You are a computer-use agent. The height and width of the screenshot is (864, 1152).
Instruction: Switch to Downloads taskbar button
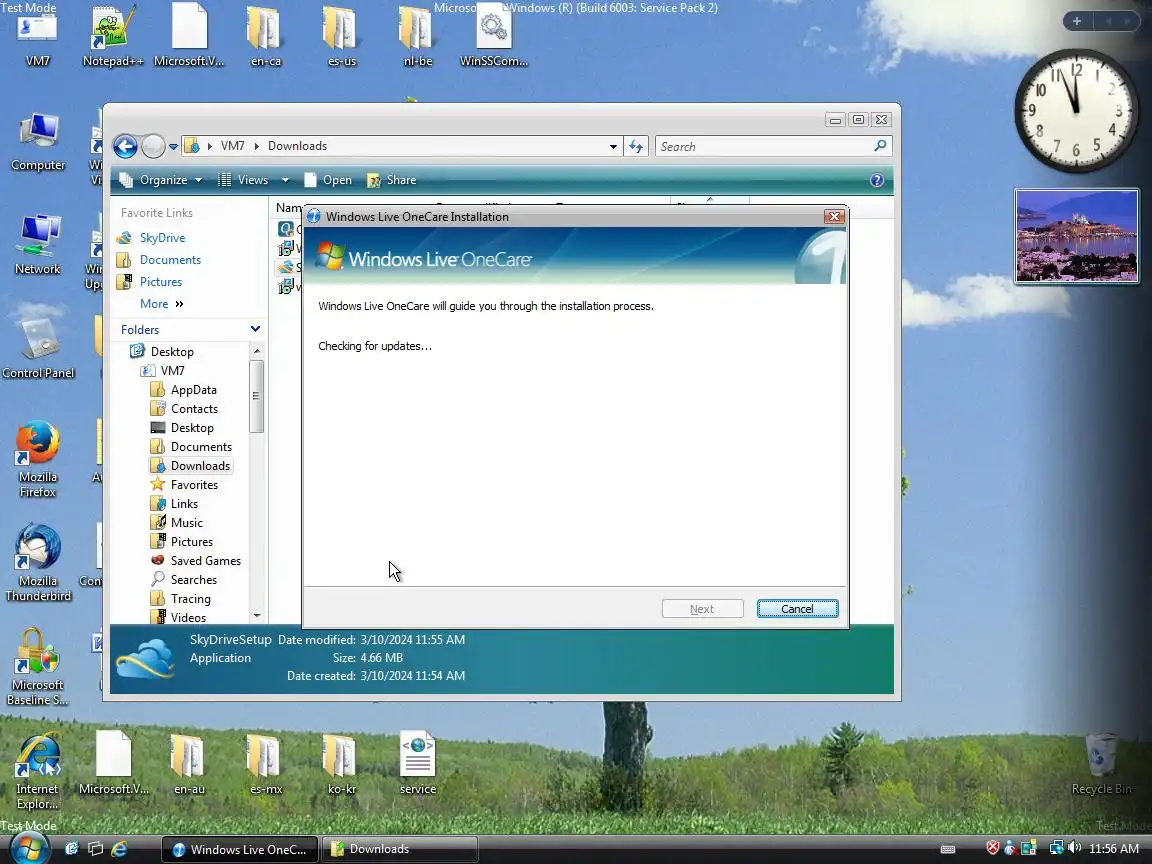(400, 849)
